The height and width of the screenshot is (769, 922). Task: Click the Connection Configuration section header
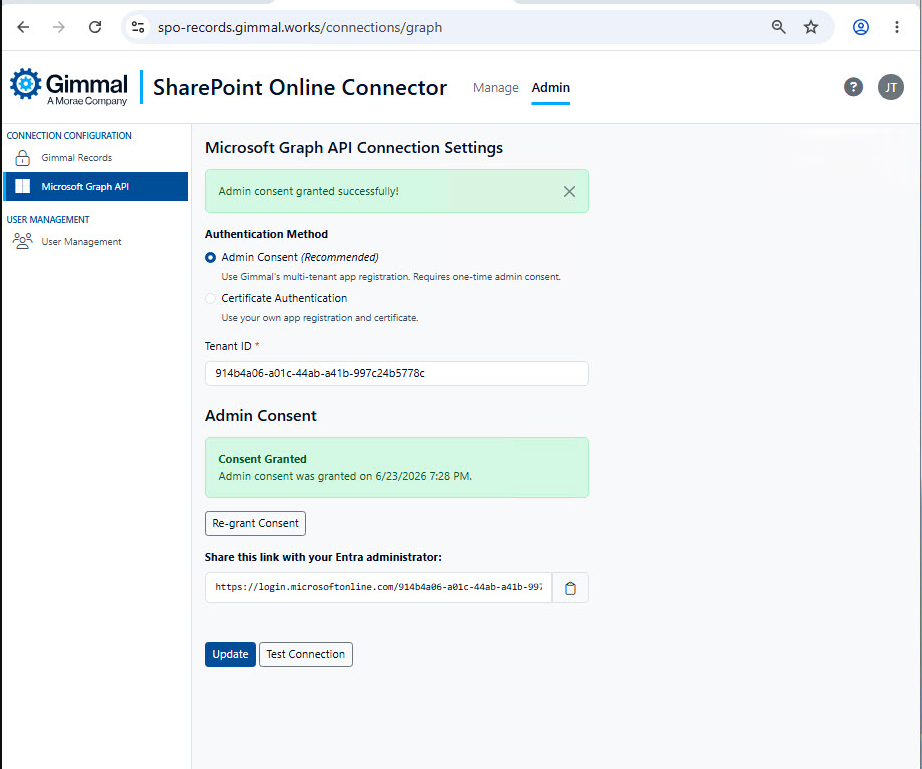(69, 135)
